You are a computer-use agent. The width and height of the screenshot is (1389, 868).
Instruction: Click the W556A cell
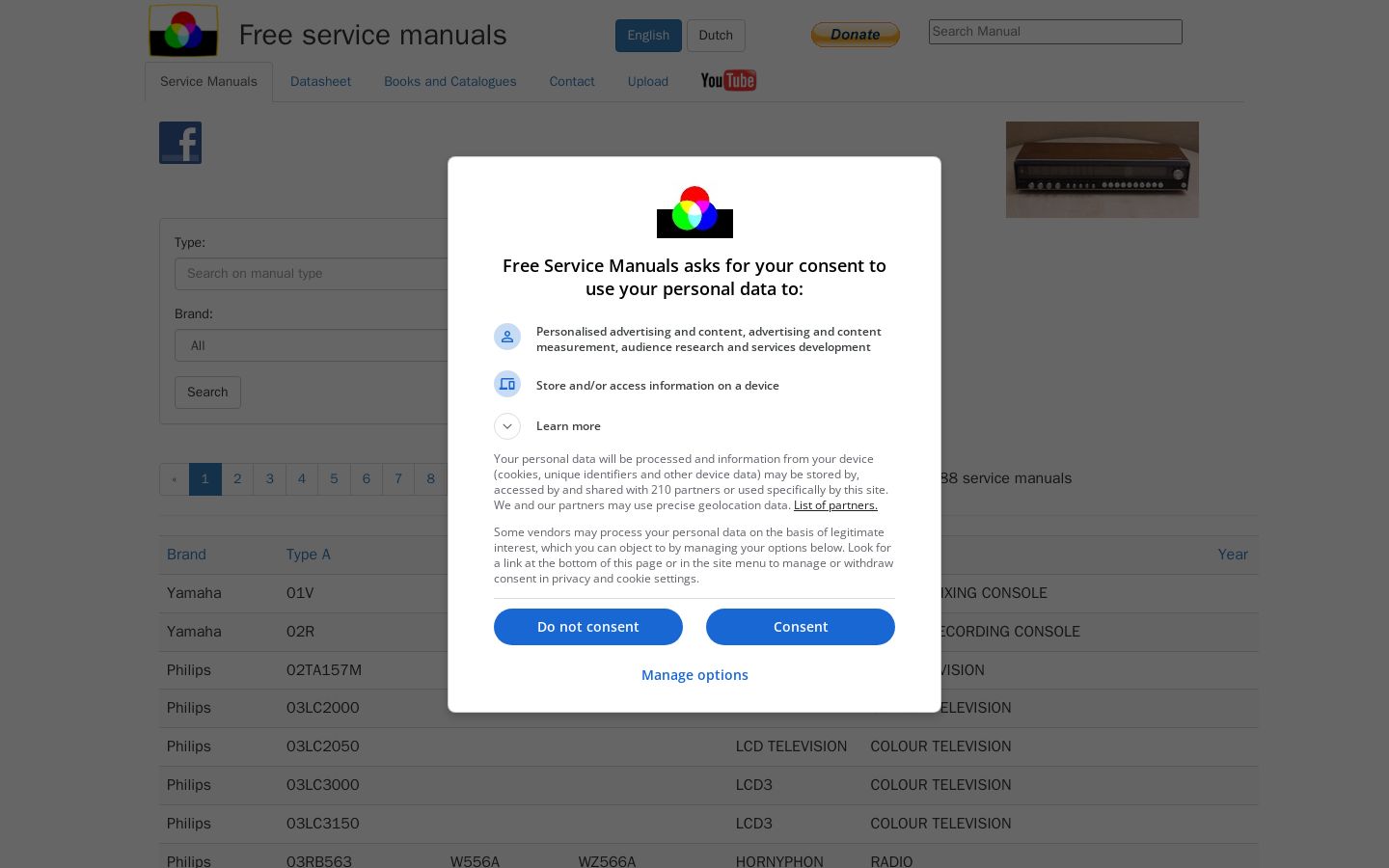point(476,861)
